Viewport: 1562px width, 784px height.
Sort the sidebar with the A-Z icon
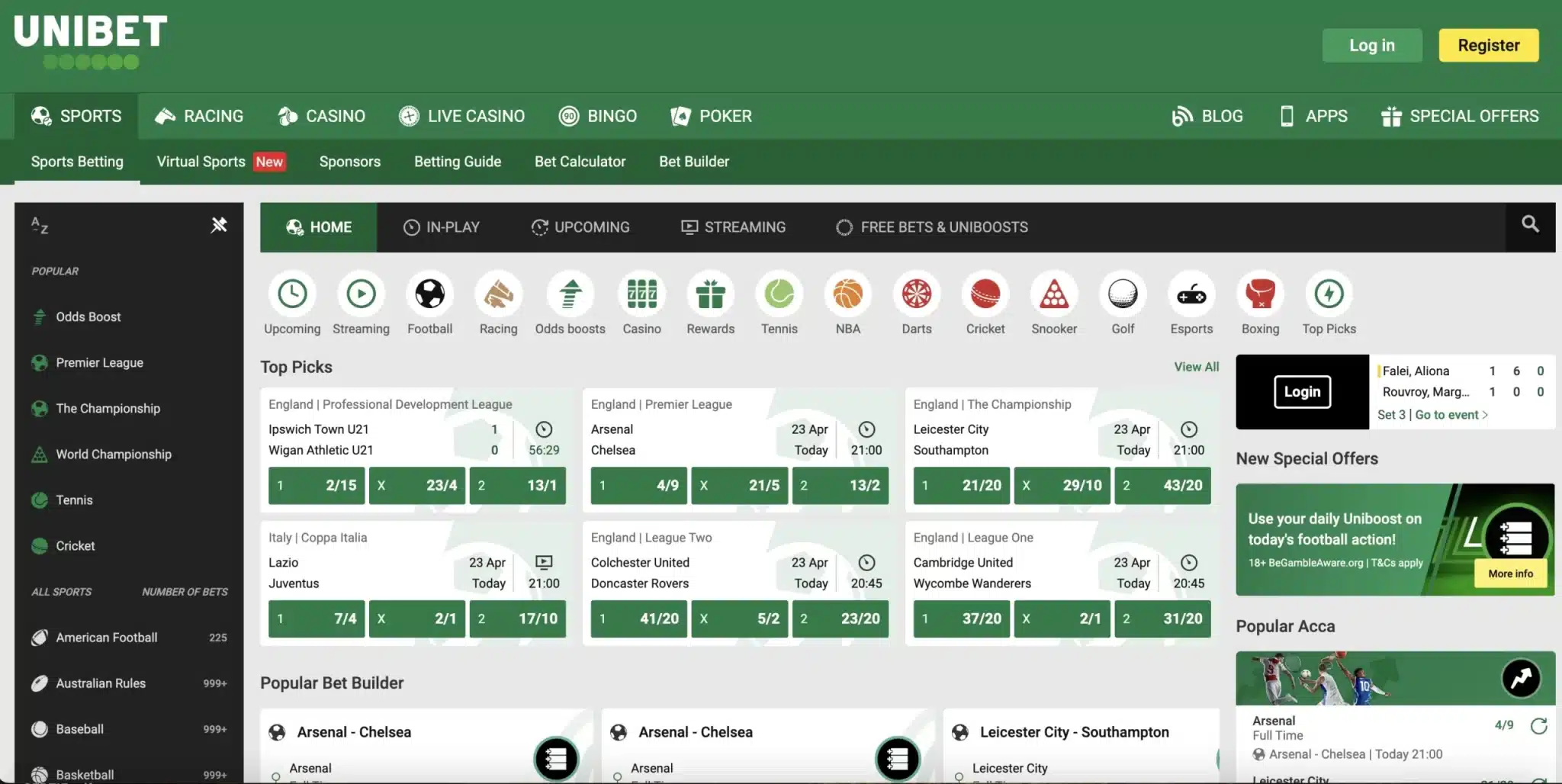tap(40, 225)
